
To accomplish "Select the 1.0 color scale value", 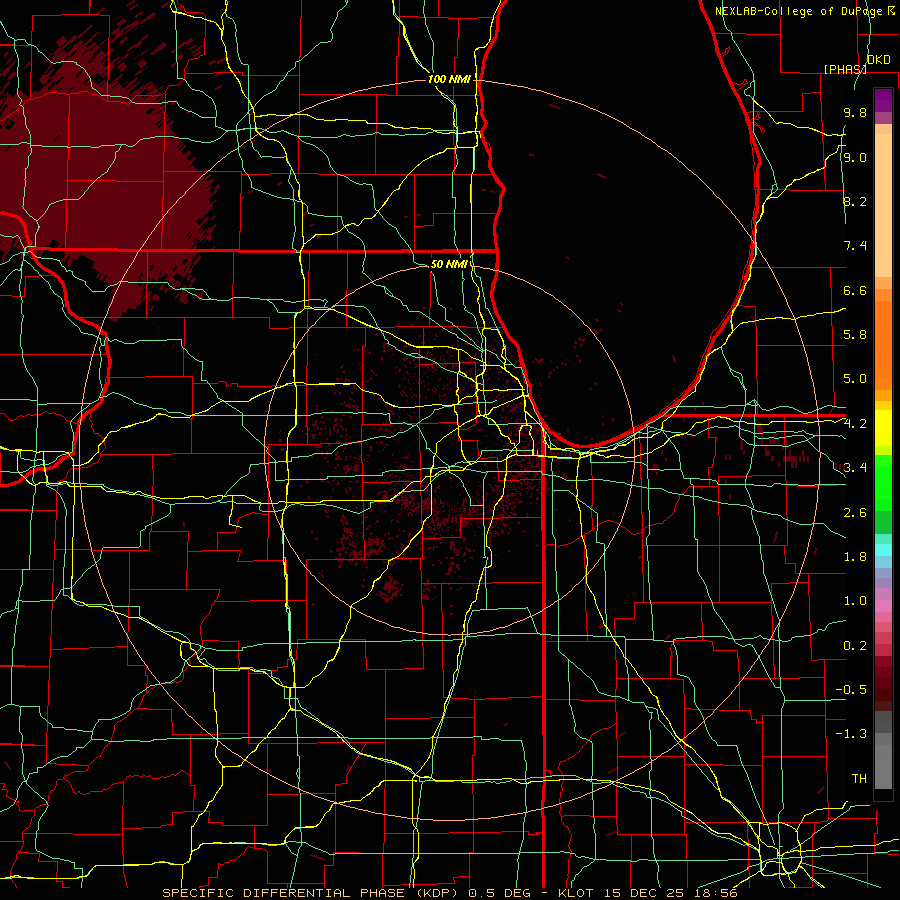I will pyautogui.click(x=855, y=601).
